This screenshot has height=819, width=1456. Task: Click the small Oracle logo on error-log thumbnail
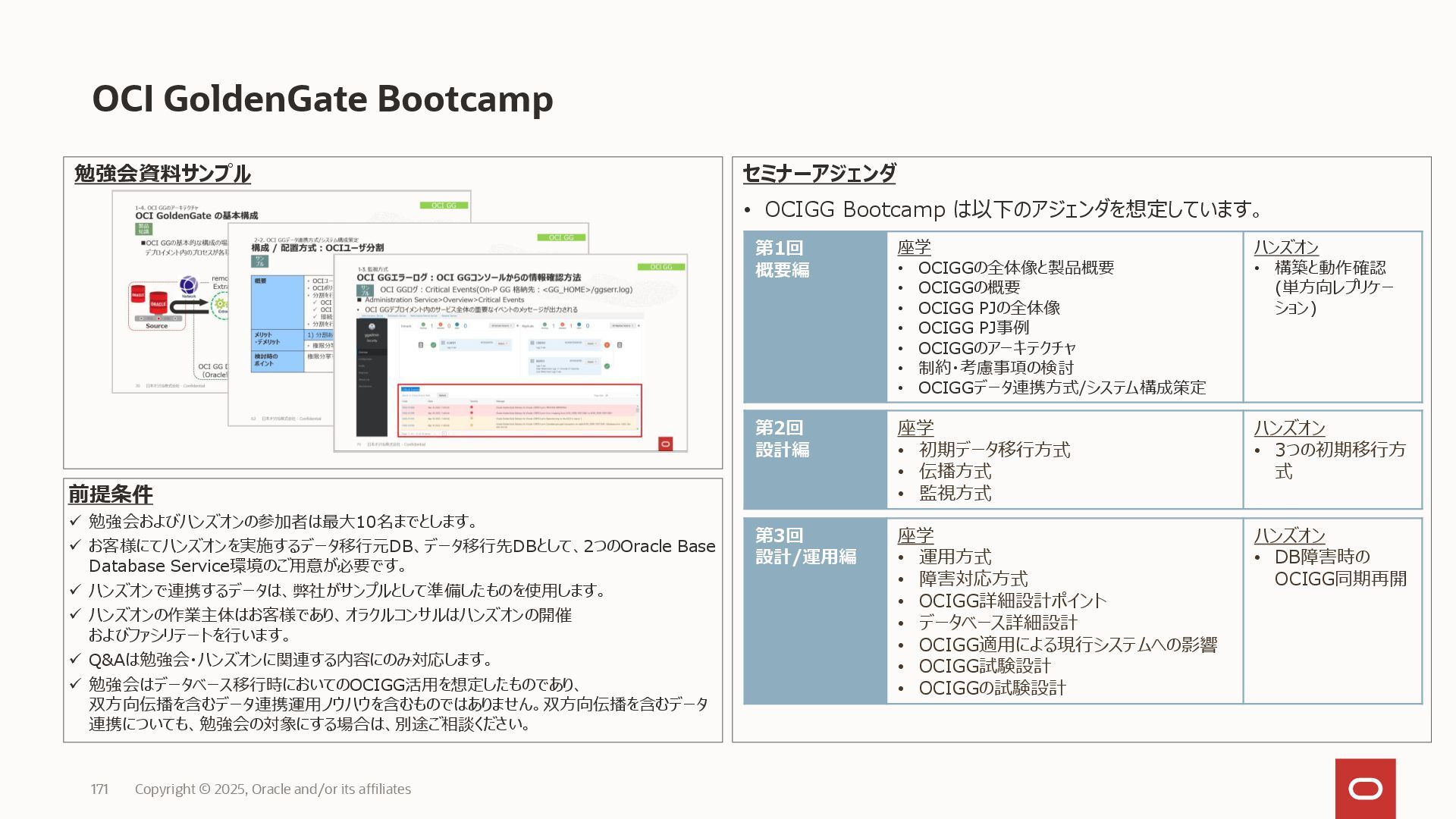click(665, 444)
